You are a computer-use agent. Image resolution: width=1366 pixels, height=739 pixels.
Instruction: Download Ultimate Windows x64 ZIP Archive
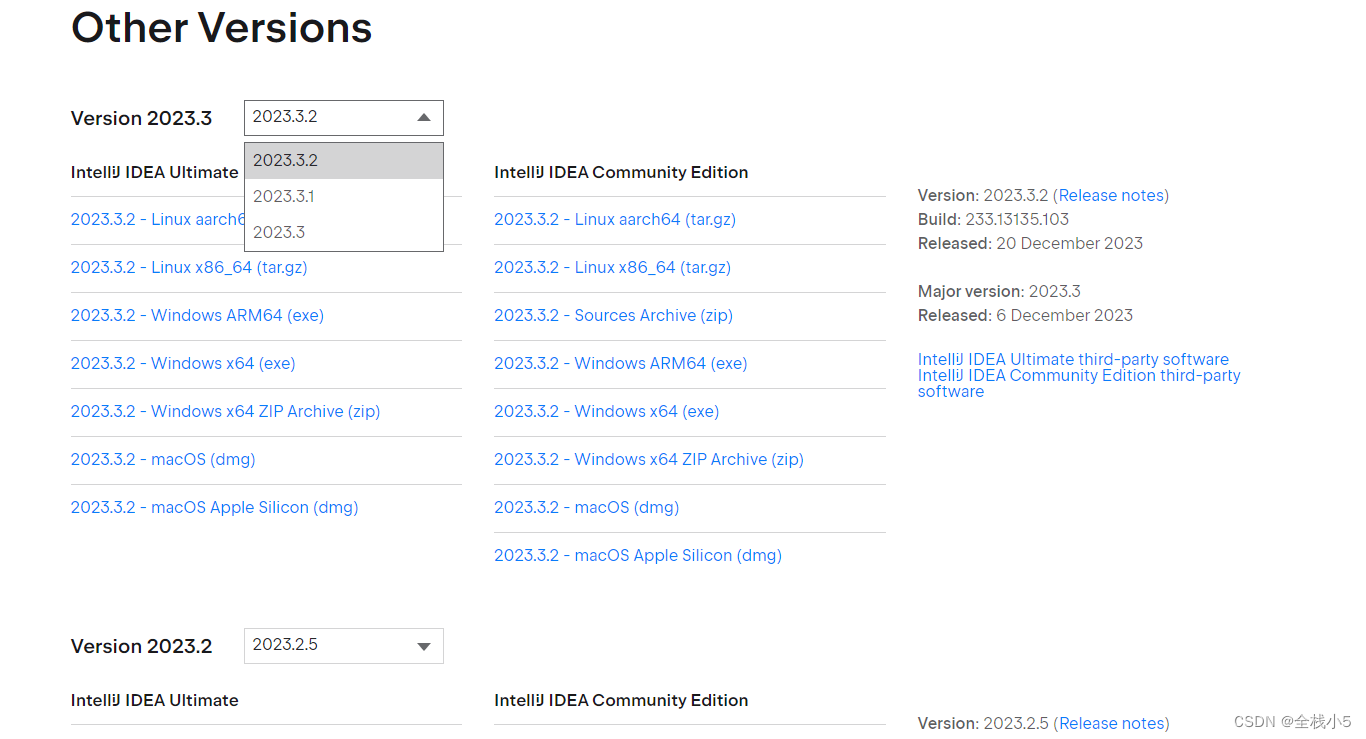225,412
